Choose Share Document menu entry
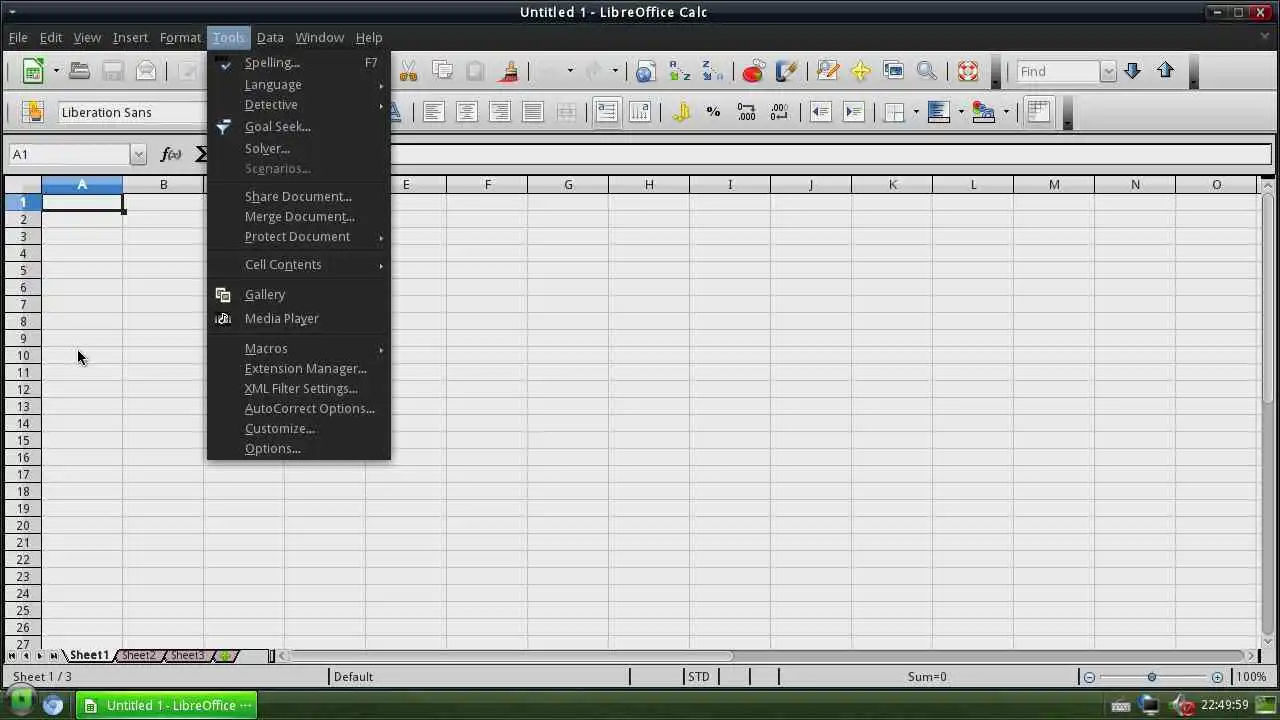The image size is (1280, 720). [x=298, y=197]
